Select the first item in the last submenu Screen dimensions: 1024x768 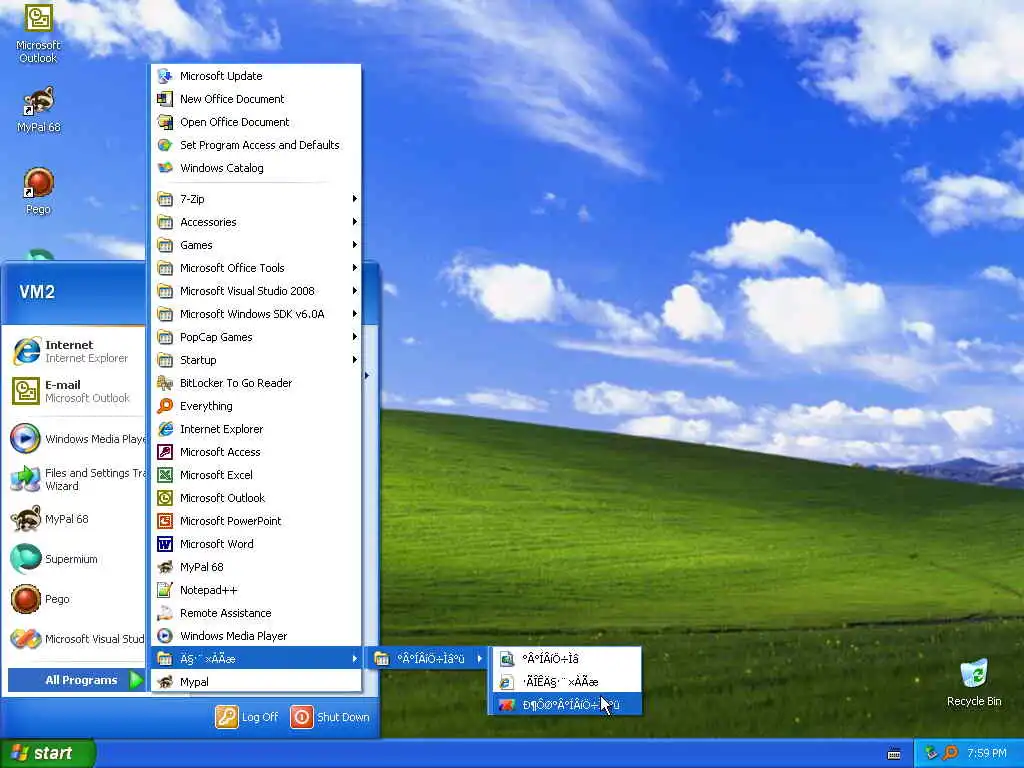click(567, 659)
